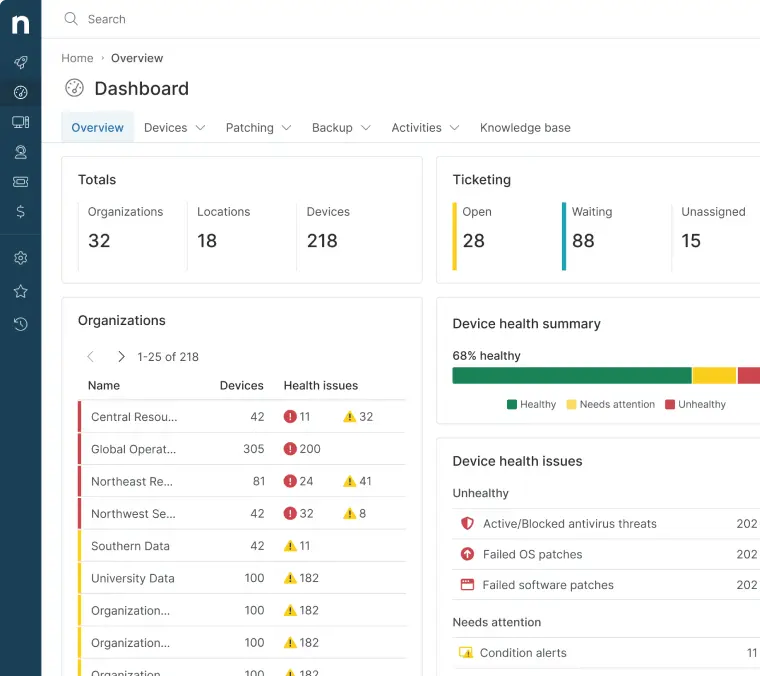Click the Overview breadcrumb
This screenshot has height=676, width=760.
click(137, 58)
